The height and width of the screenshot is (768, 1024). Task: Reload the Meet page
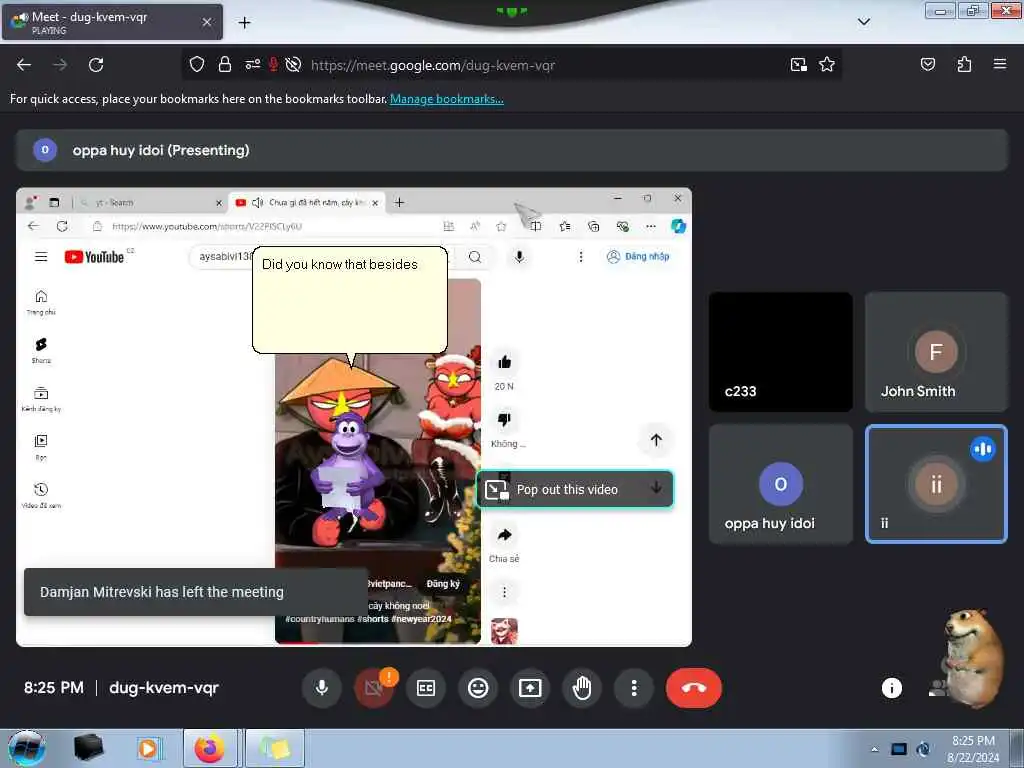[x=96, y=65]
